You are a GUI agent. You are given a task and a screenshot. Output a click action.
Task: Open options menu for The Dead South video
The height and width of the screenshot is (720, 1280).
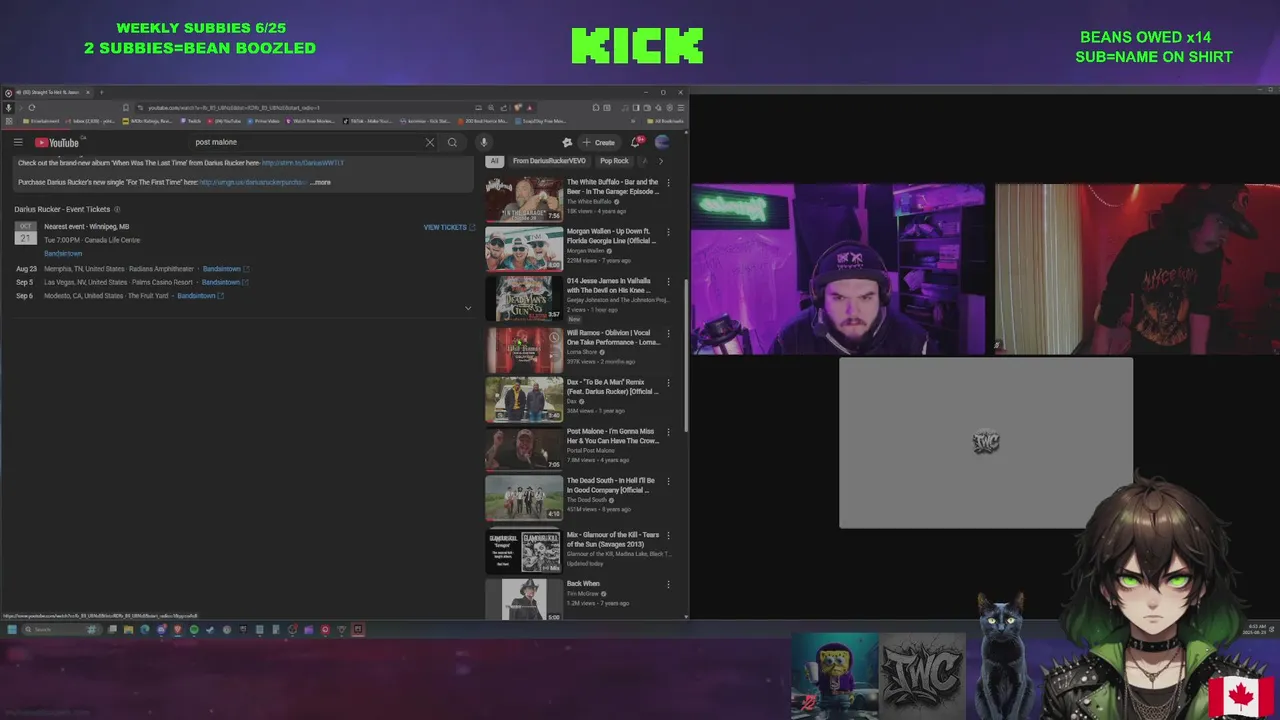coord(669,481)
